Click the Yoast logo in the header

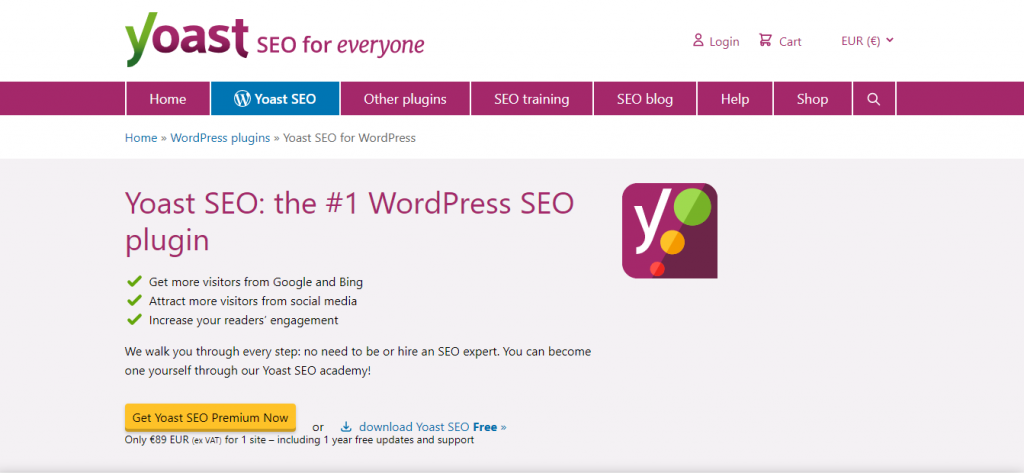click(x=187, y=39)
